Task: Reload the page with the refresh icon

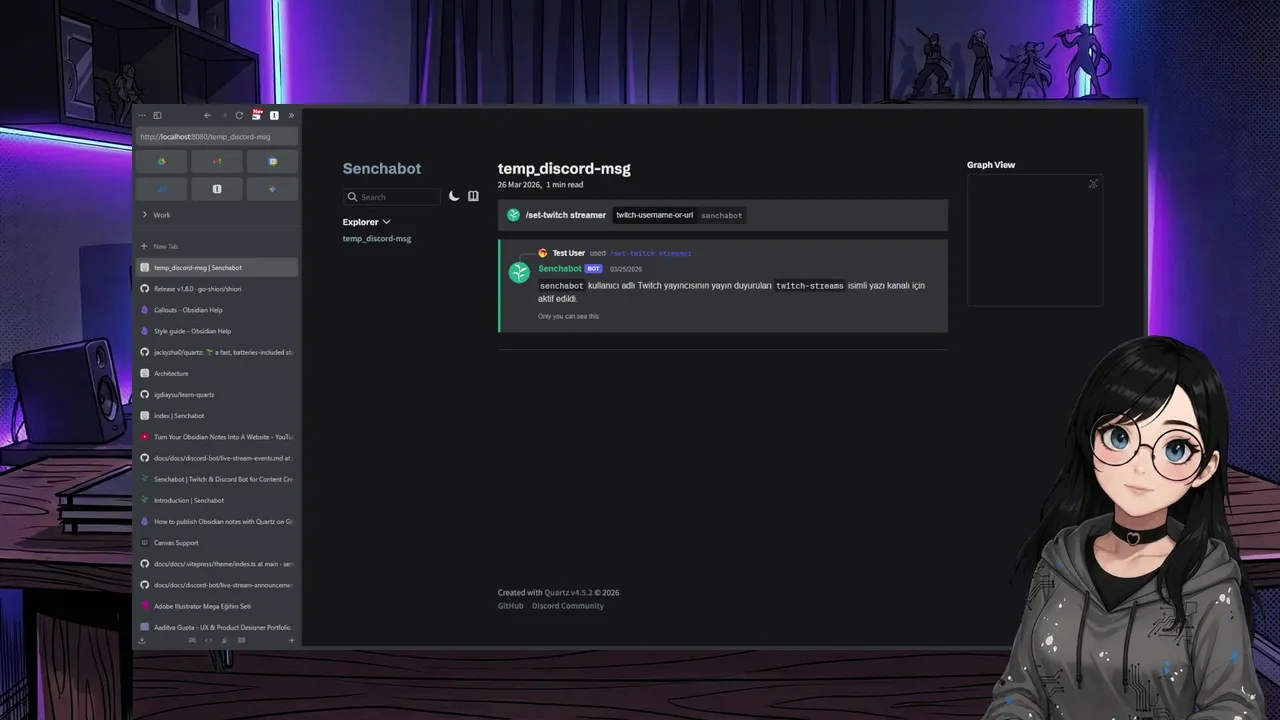Action: pos(239,116)
